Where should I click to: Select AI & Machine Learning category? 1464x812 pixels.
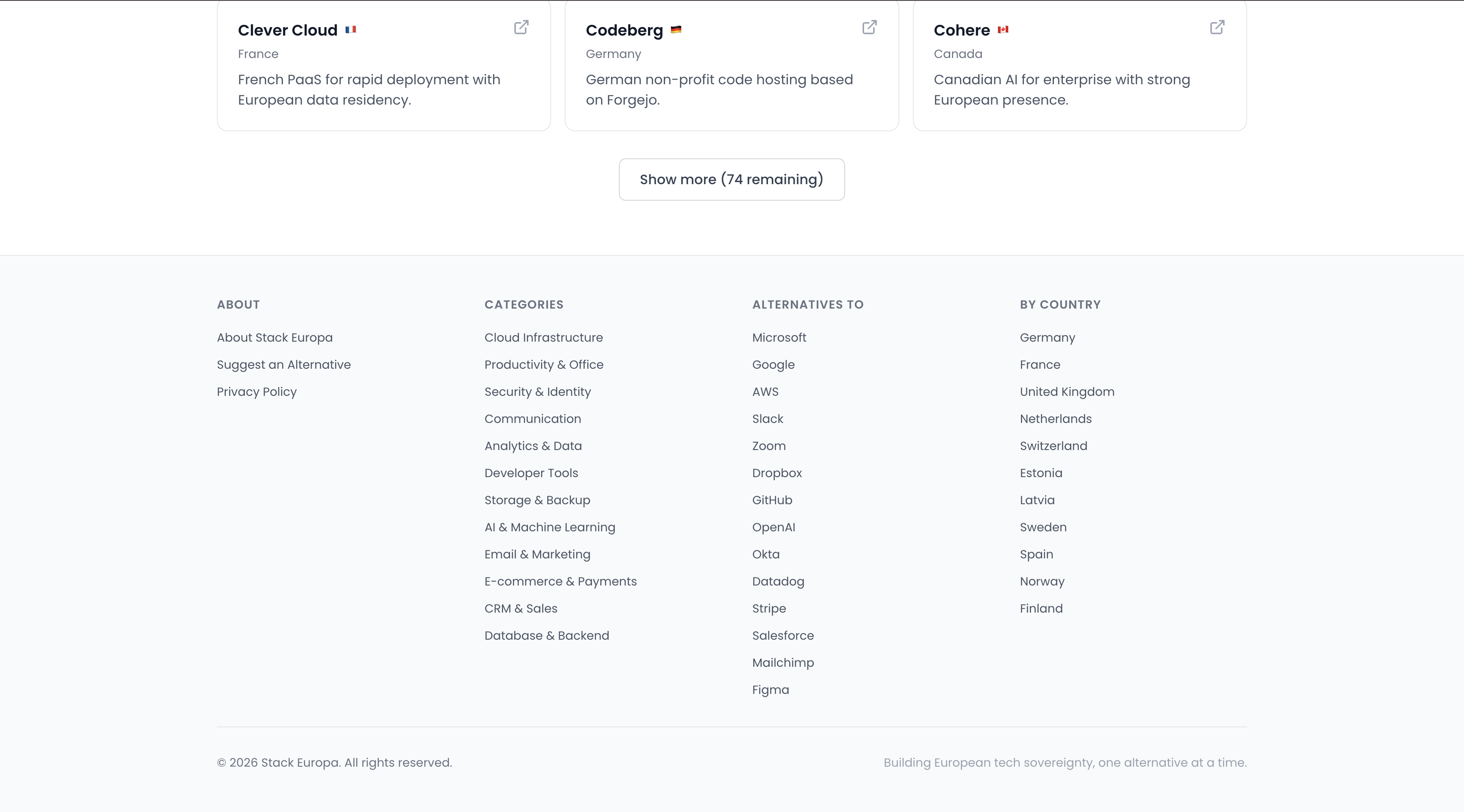[549, 527]
